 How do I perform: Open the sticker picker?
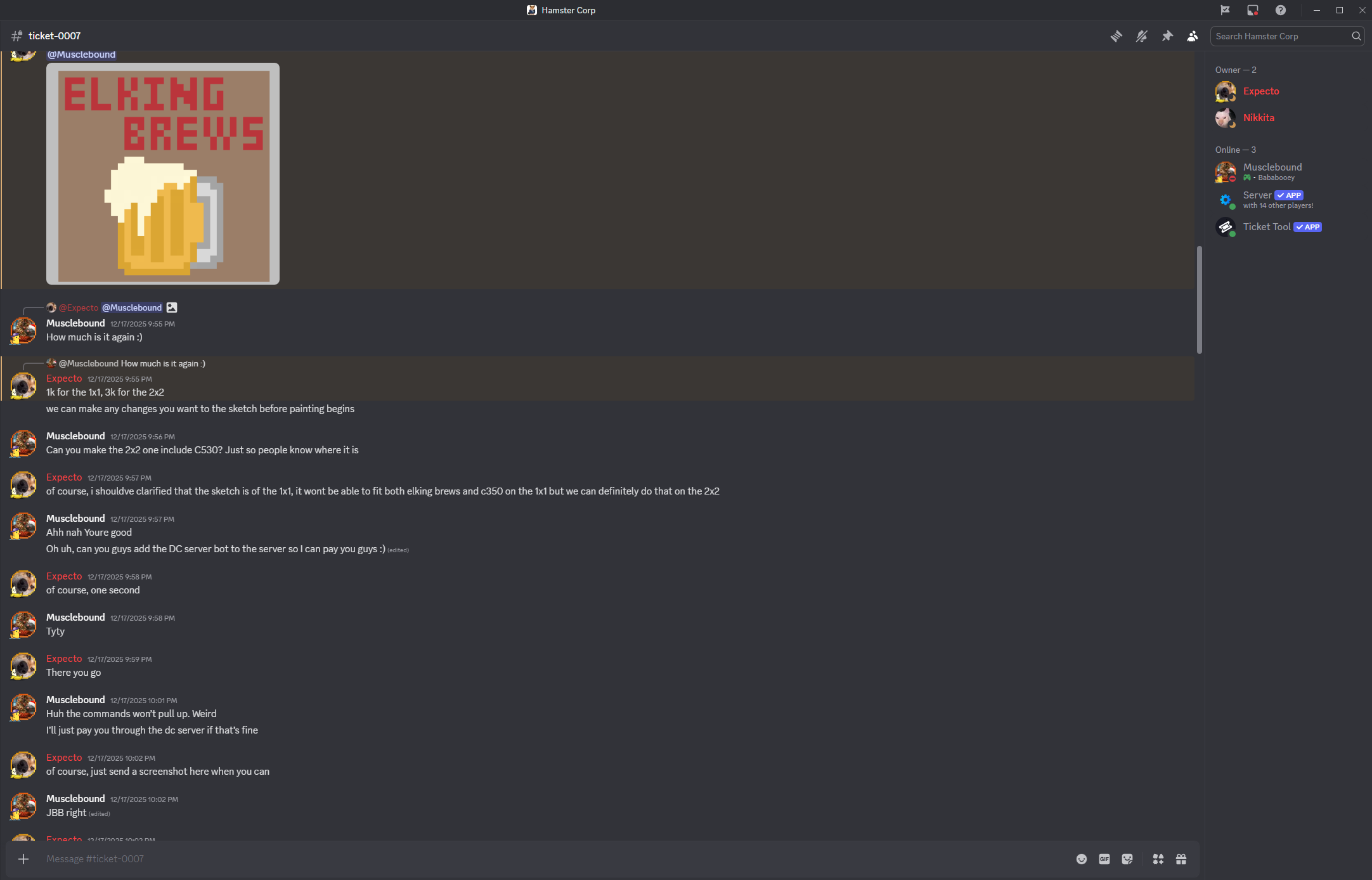coord(1127,859)
